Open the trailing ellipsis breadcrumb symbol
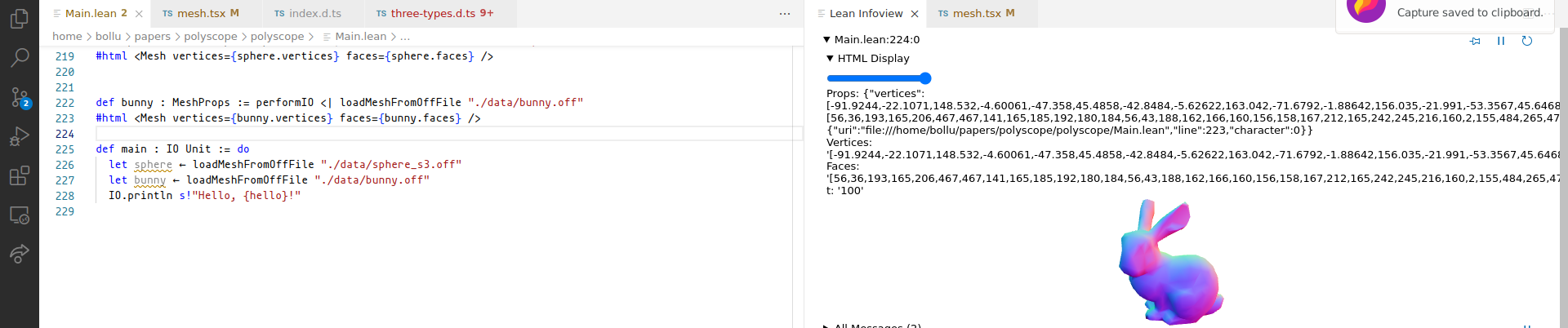The image size is (1568, 328). (405, 37)
